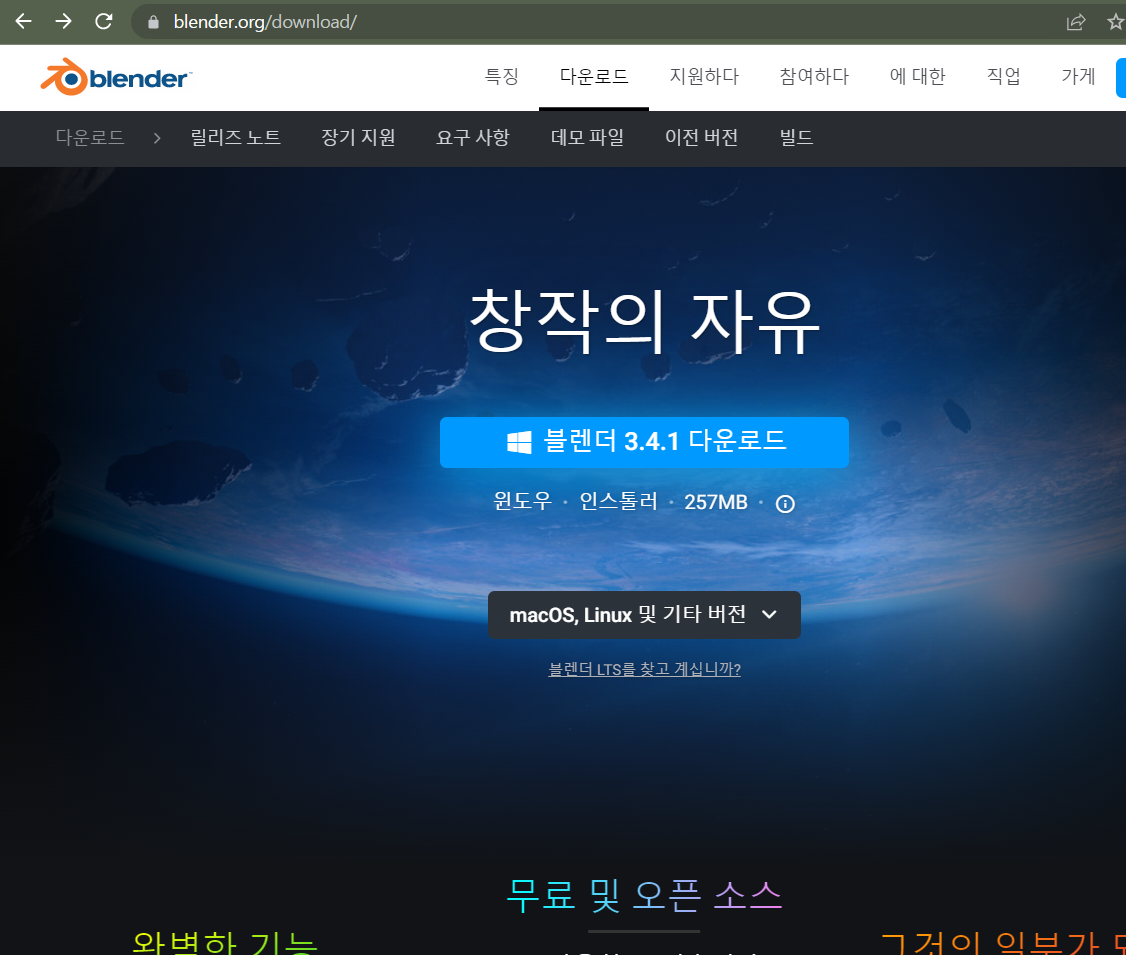Open the 특징 menu item
The image size is (1126, 955).
coord(502,76)
